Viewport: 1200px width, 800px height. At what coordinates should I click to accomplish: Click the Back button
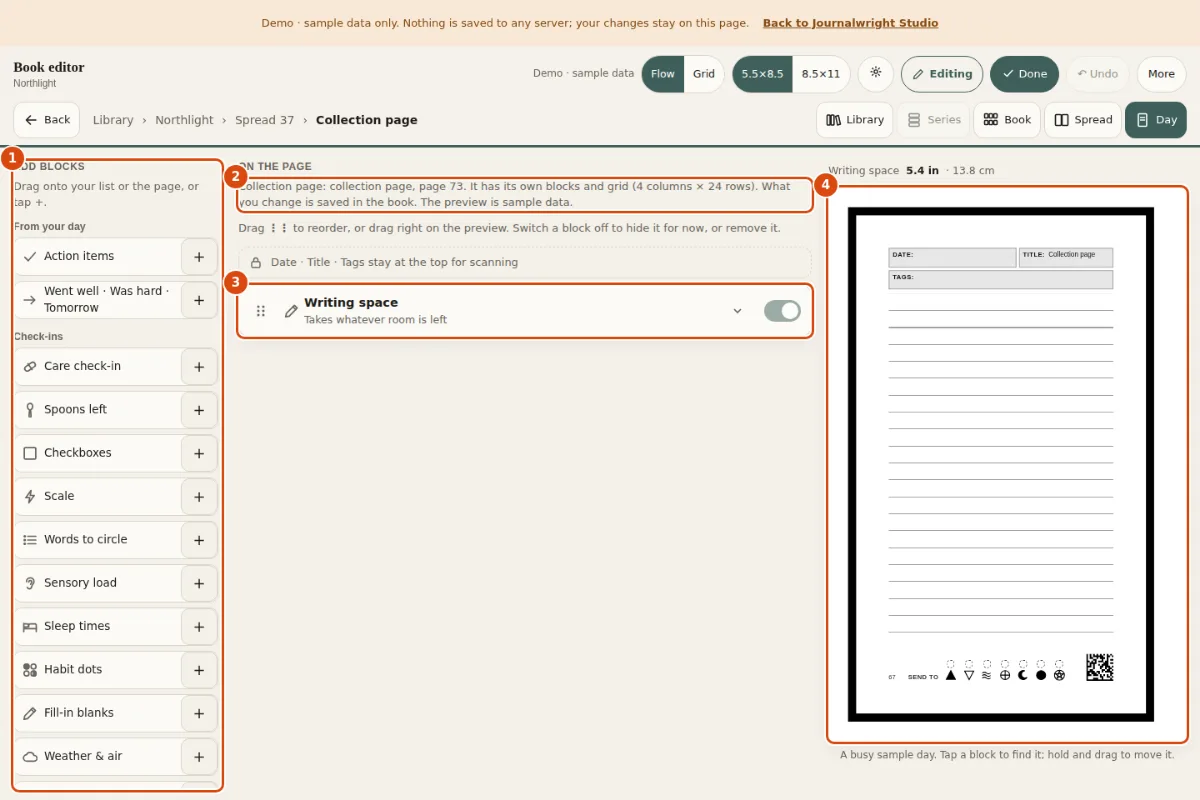(47, 120)
